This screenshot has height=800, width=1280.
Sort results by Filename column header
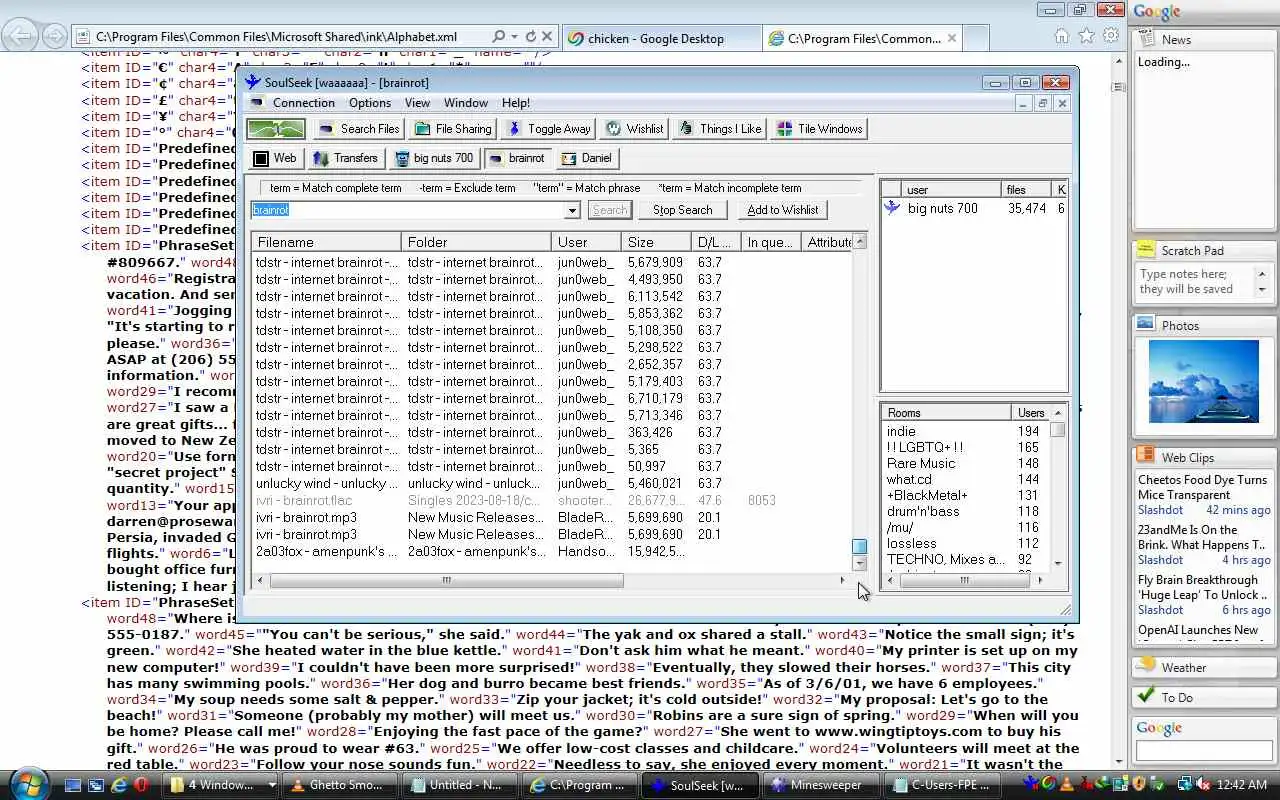326,242
